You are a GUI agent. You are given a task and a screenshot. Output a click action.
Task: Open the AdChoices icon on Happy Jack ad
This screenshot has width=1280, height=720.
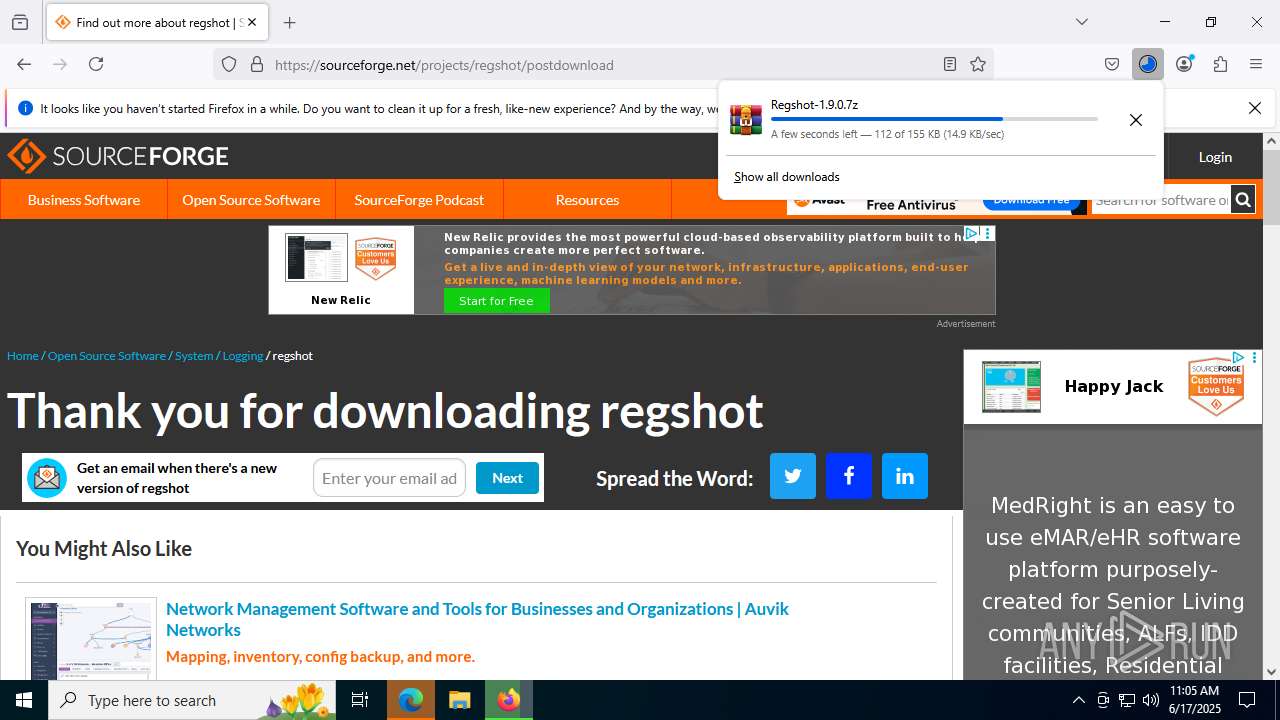(x=1238, y=358)
